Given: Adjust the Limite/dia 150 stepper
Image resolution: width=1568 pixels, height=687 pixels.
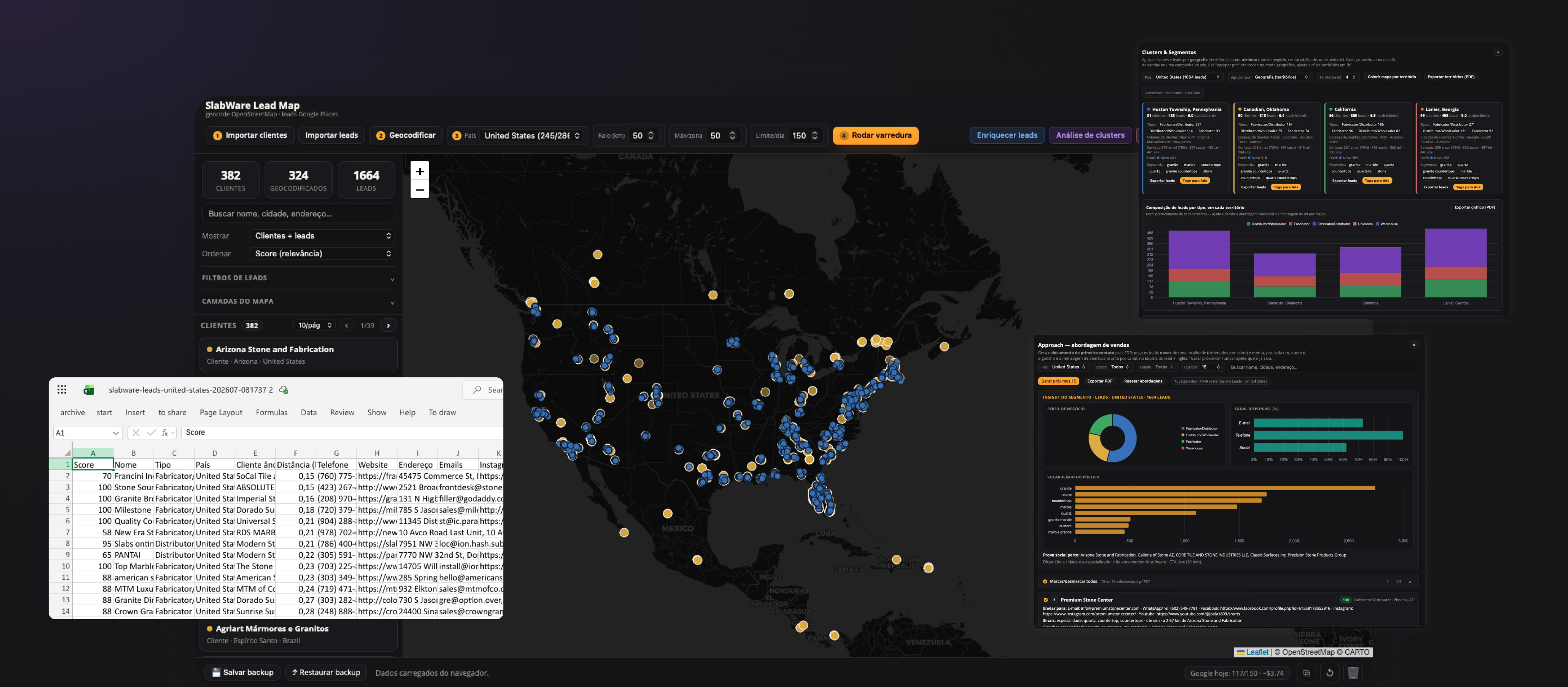Looking at the screenshot, I should (x=814, y=136).
